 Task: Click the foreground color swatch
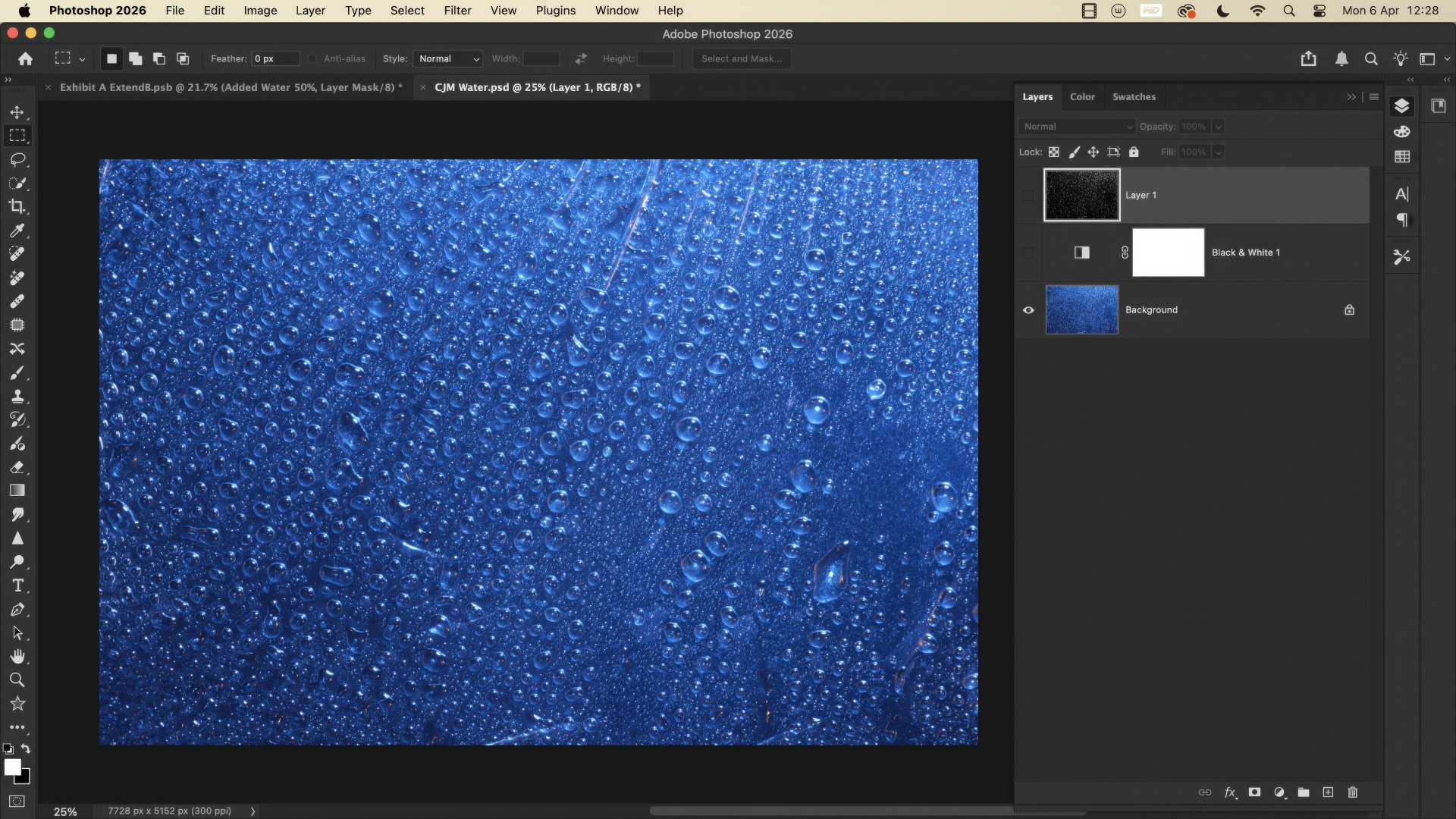click(x=12, y=767)
